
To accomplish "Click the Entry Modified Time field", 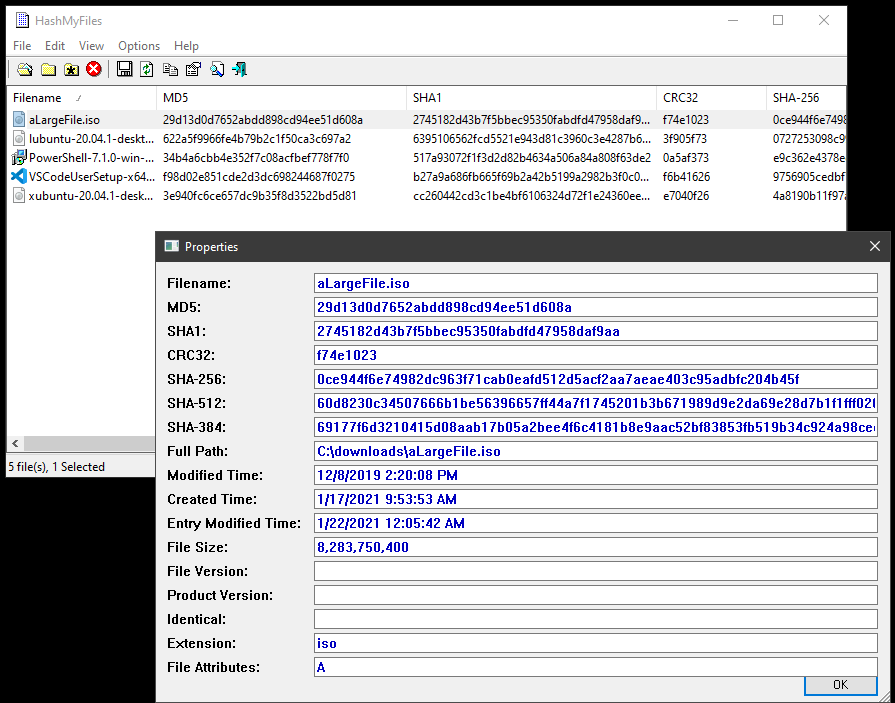I will (595, 523).
